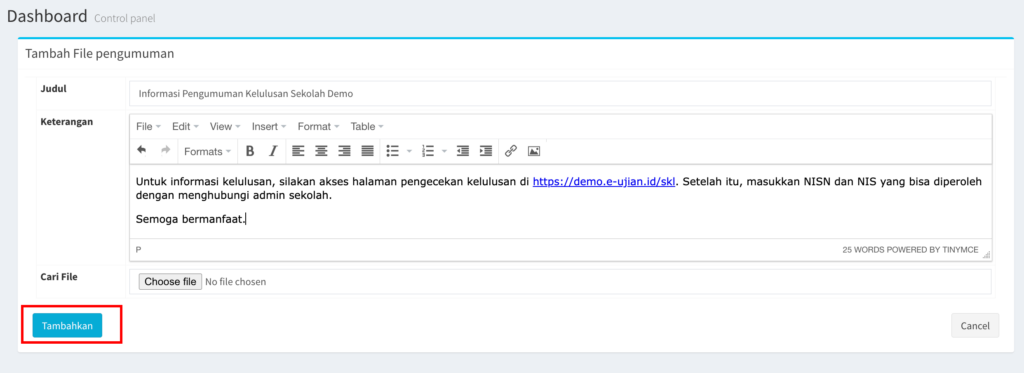Click the Choose file button
The width and height of the screenshot is (1024, 373).
point(170,282)
